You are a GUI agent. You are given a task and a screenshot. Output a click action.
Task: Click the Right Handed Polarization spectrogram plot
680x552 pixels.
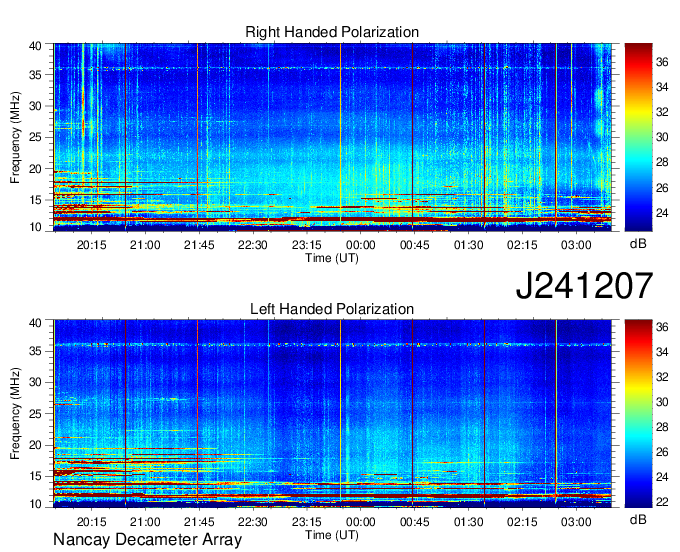click(332, 137)
